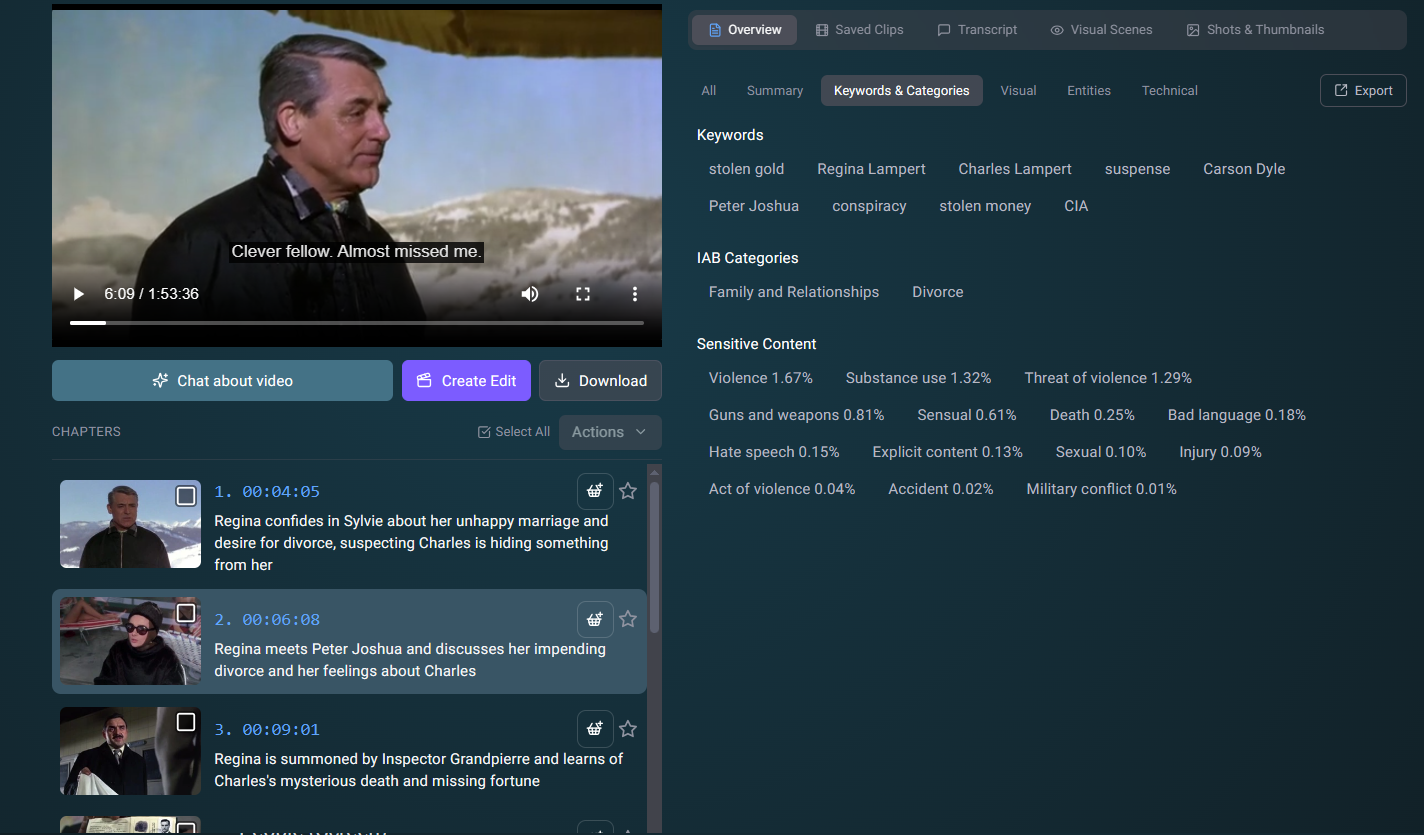
Task: Switch to the Summary sub-tab
Action: 775,90
